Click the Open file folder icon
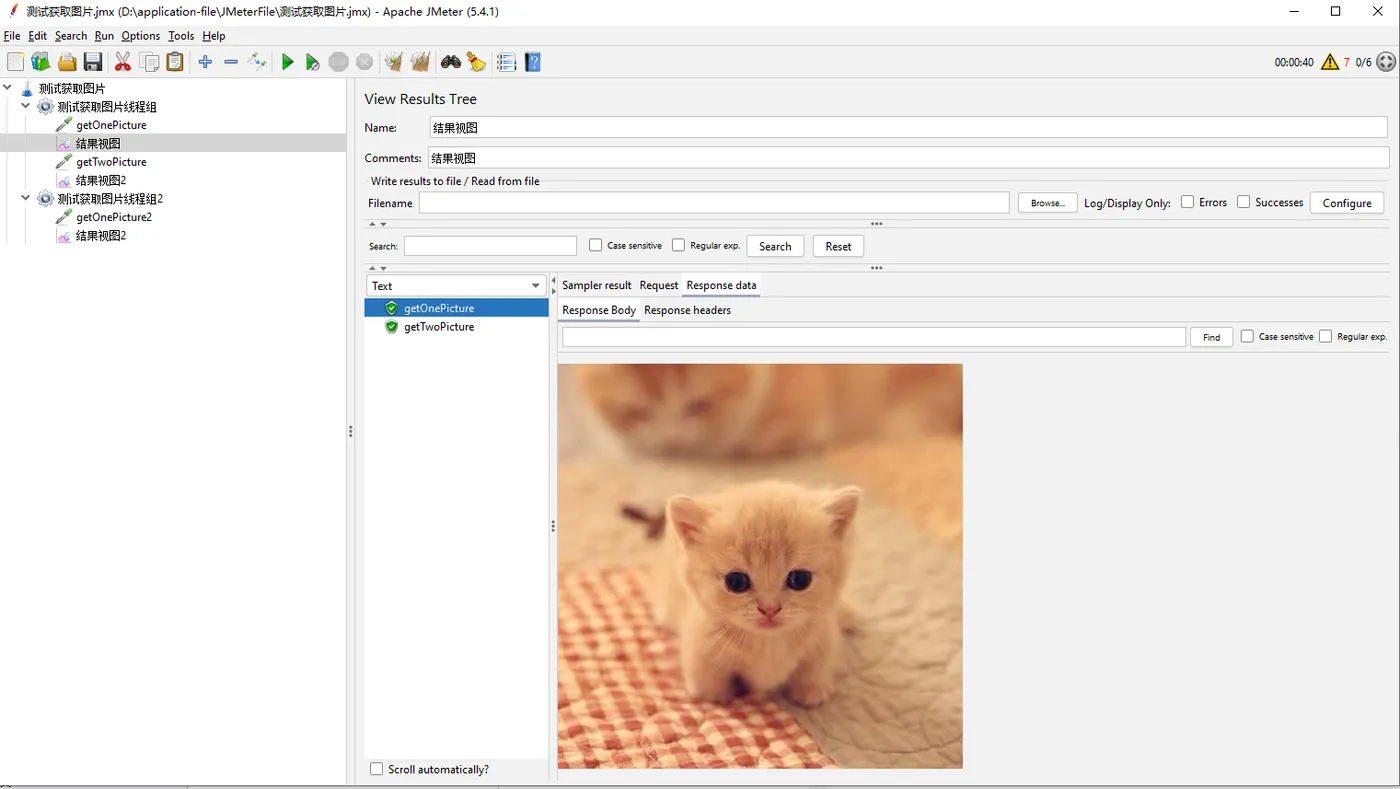This screenshot has width=1400, height=789. (67, 62)
